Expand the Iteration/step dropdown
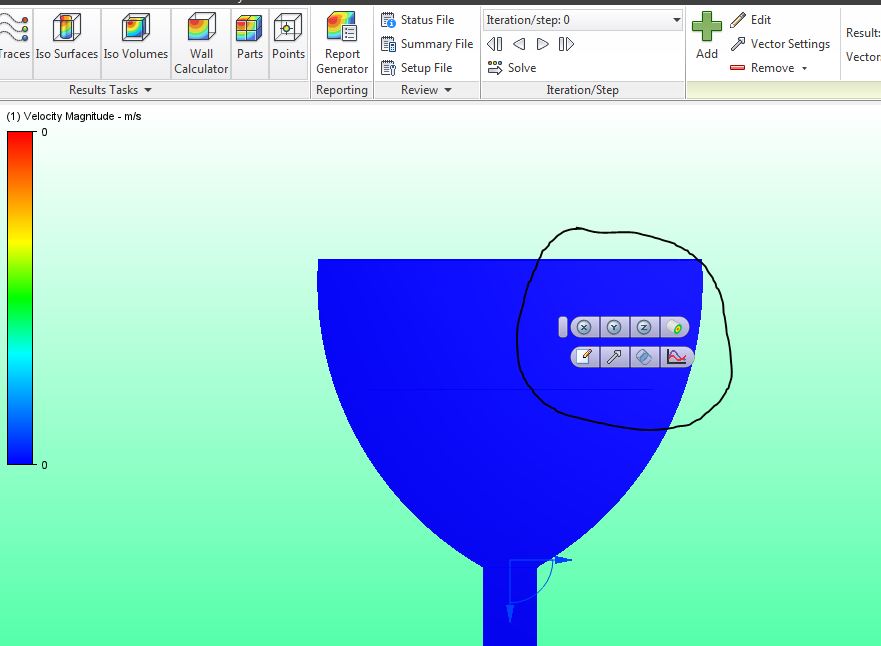Viewport: 881px width, 646px height. point(676,20)
